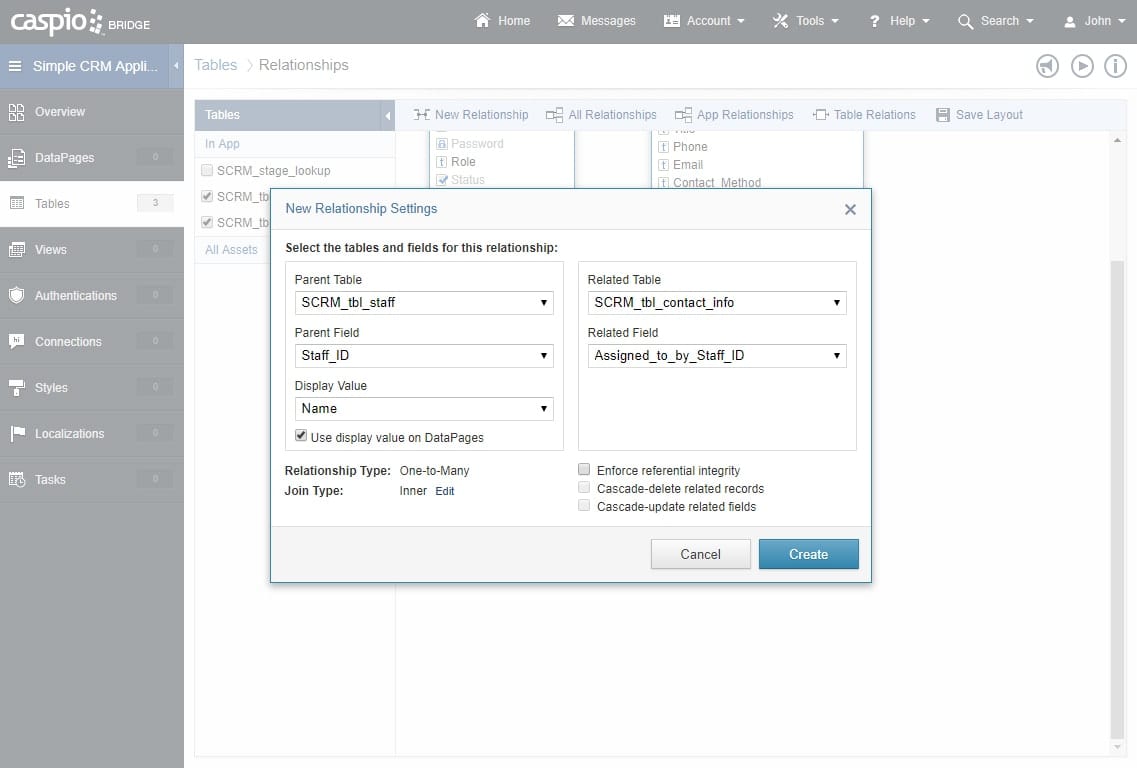The image size is (1137, 768).
Task: Enable Enforce referential integrity checkbox
Action: click(x=584, y=470)
